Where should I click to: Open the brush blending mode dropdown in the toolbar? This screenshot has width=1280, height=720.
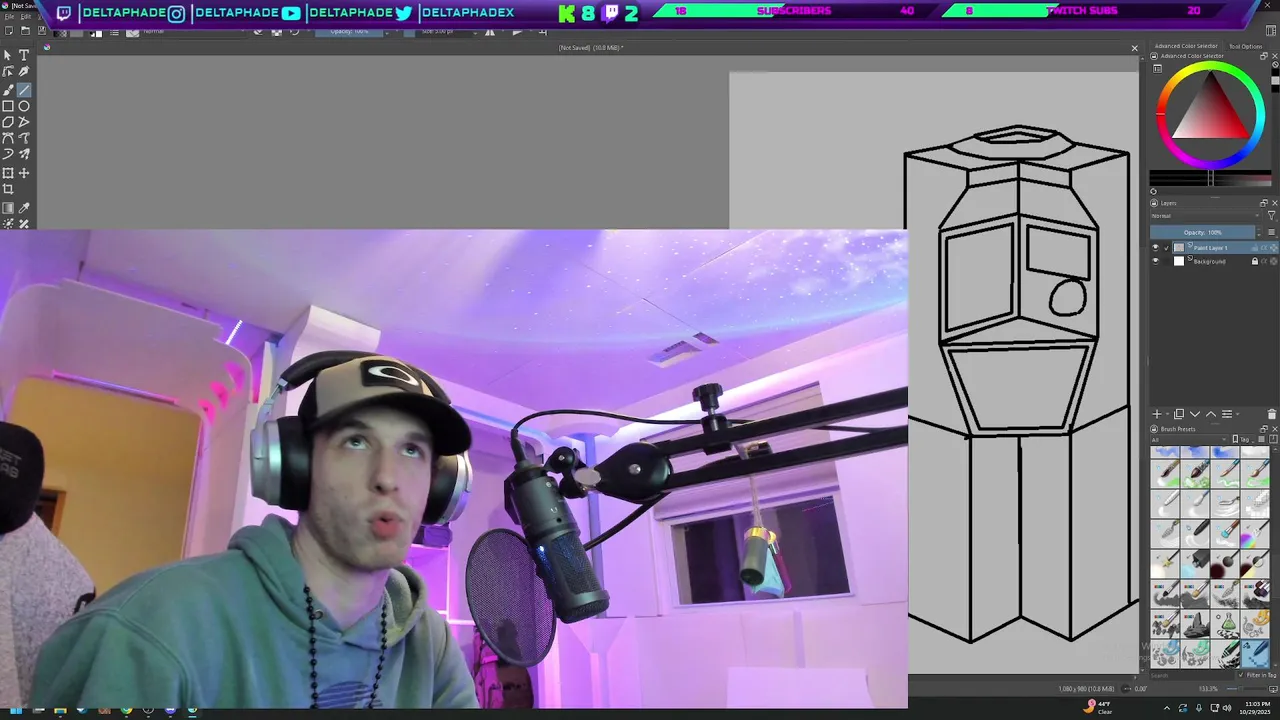tap(195, 31)
